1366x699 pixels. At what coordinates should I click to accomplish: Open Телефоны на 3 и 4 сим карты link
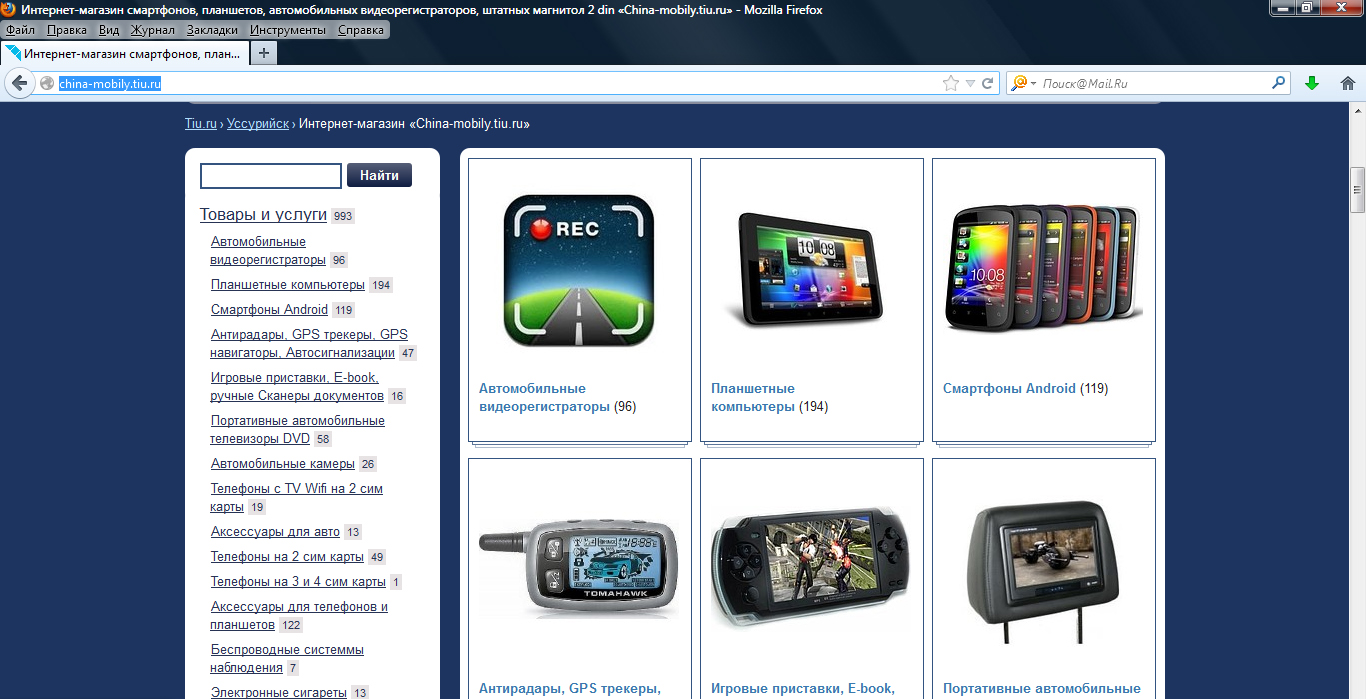tap(298, 582)
